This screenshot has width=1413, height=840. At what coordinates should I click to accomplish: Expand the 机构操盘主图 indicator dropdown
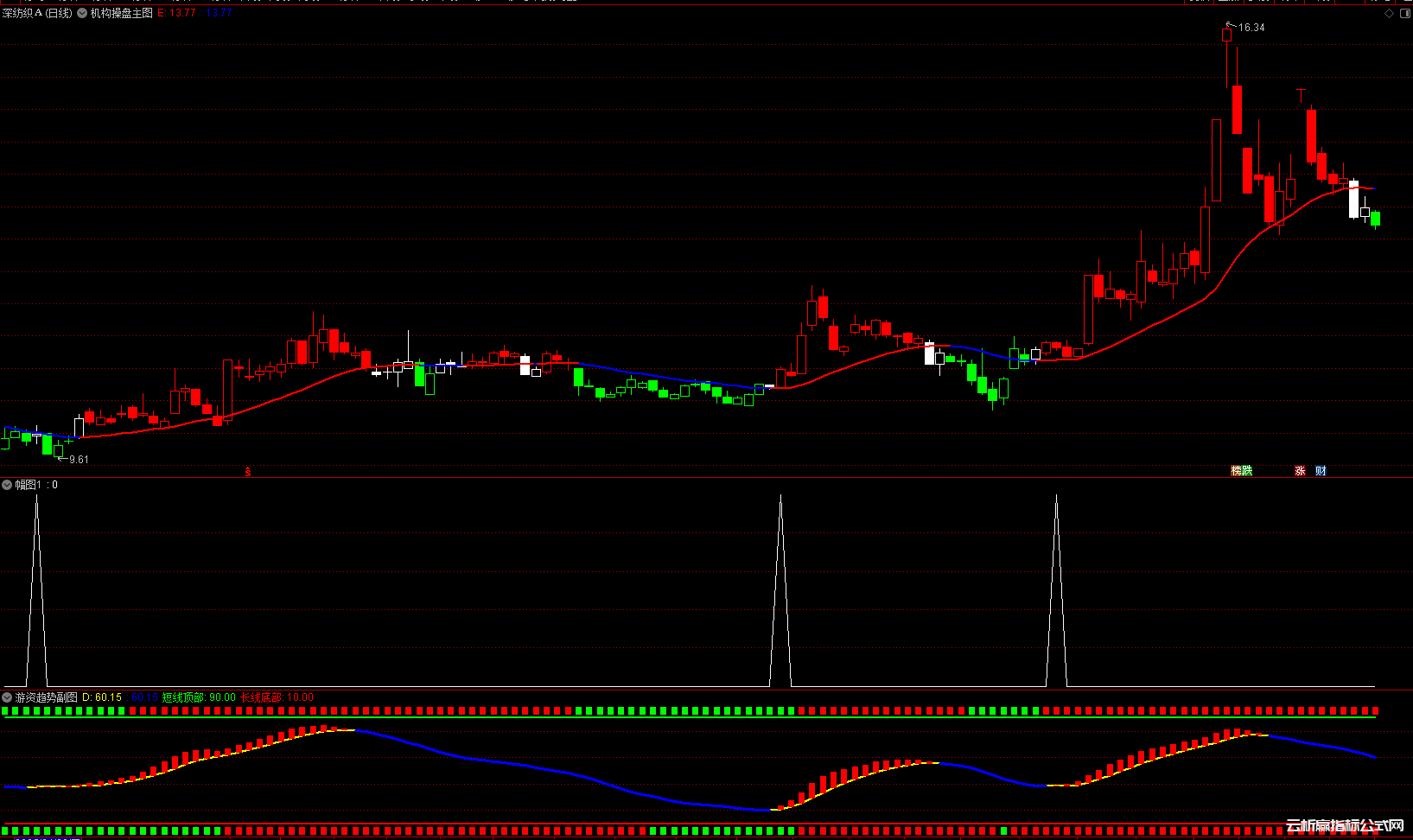pos(82,14)
